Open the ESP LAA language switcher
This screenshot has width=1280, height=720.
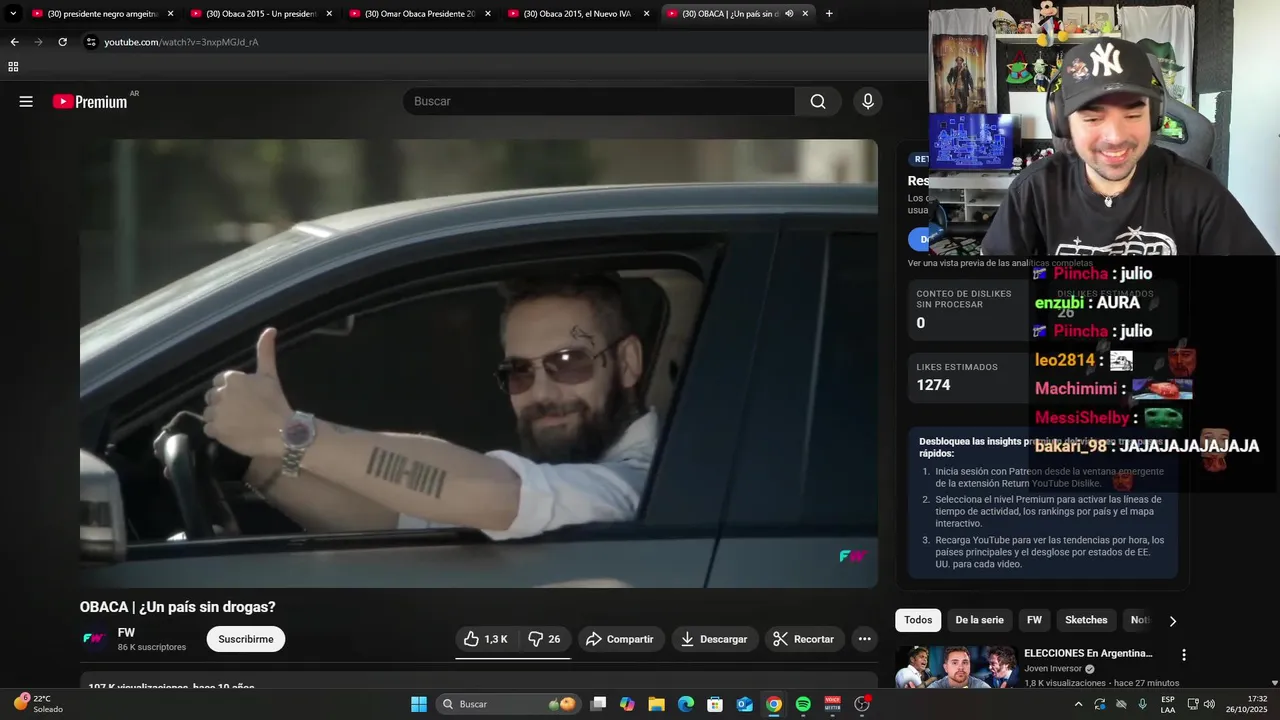[1168, 704]
